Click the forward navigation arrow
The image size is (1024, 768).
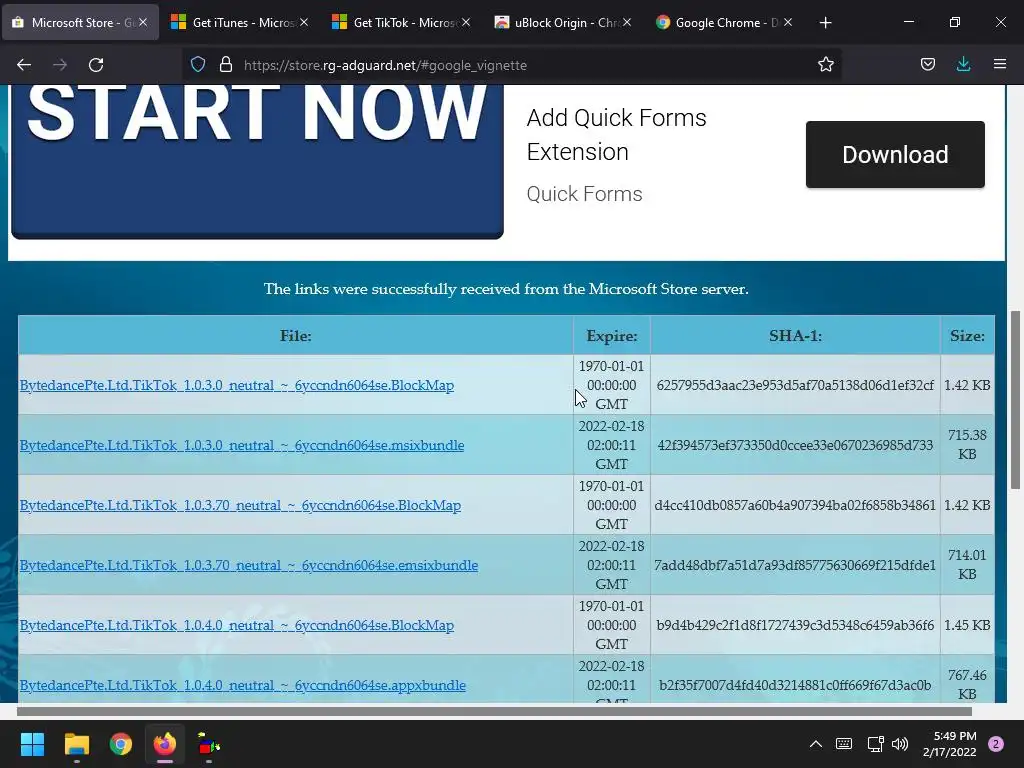coord(60,65)
